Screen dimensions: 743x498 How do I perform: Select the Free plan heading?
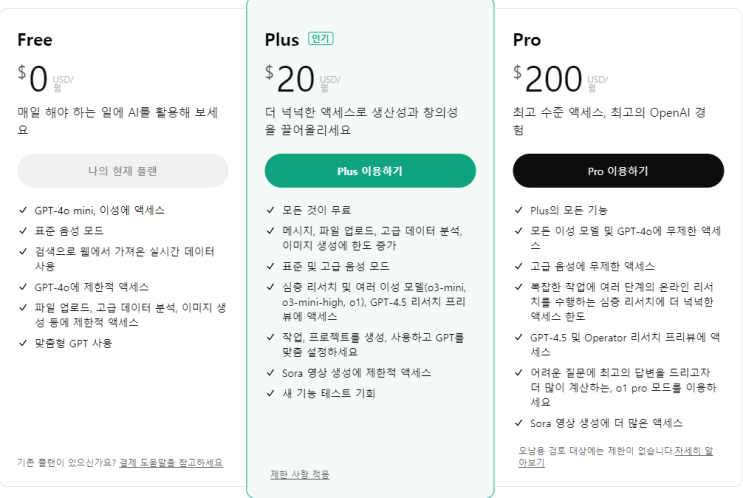point(35,40)
